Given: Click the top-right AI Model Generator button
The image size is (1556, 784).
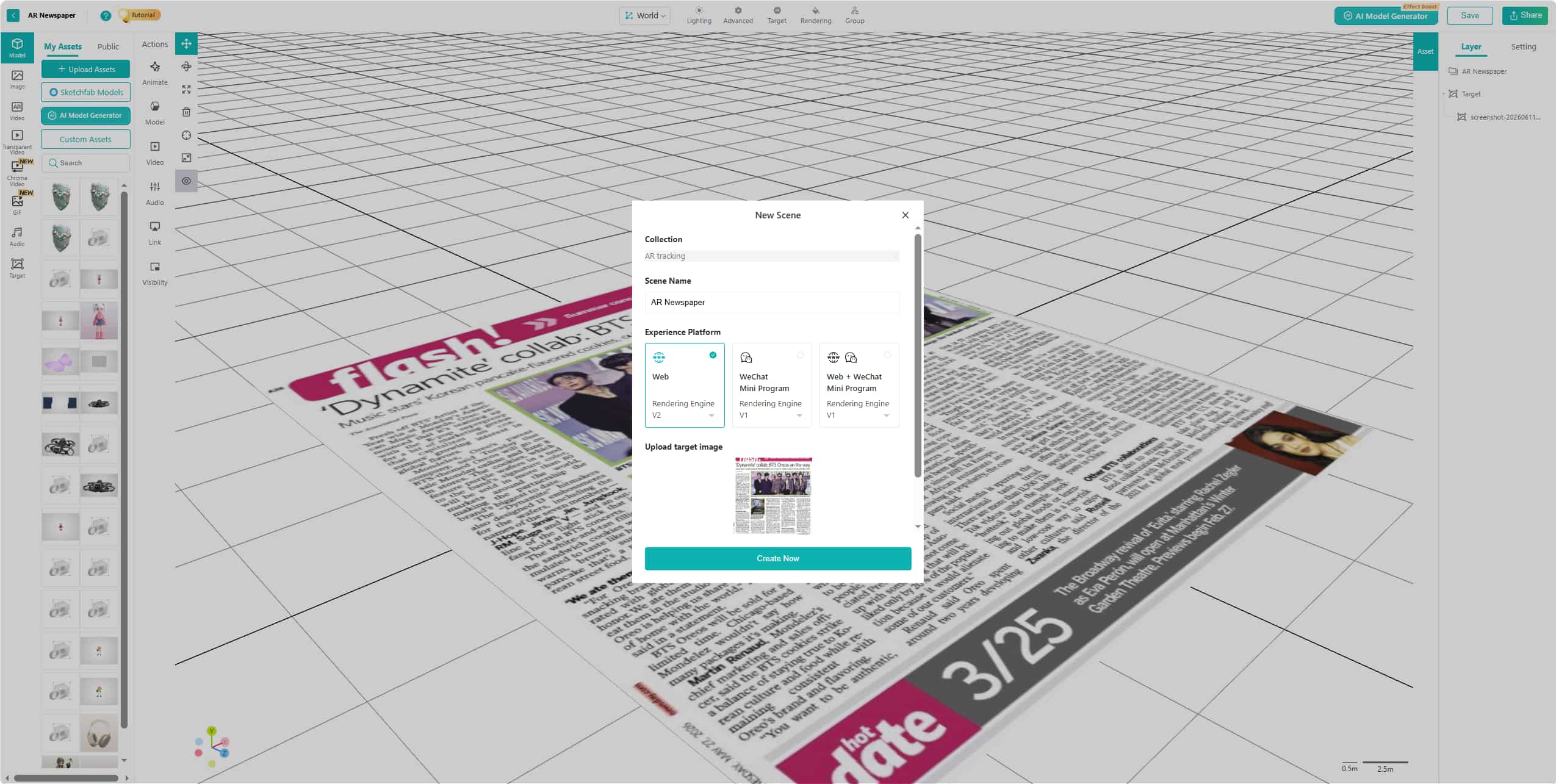Looking at the screenshot, I should tap(1386, 16).
